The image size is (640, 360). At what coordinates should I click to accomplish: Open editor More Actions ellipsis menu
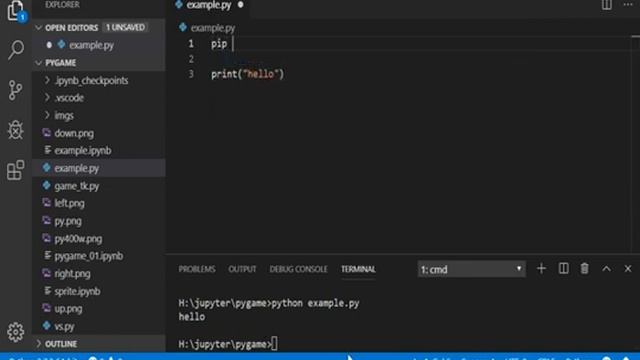click(628, 5)
